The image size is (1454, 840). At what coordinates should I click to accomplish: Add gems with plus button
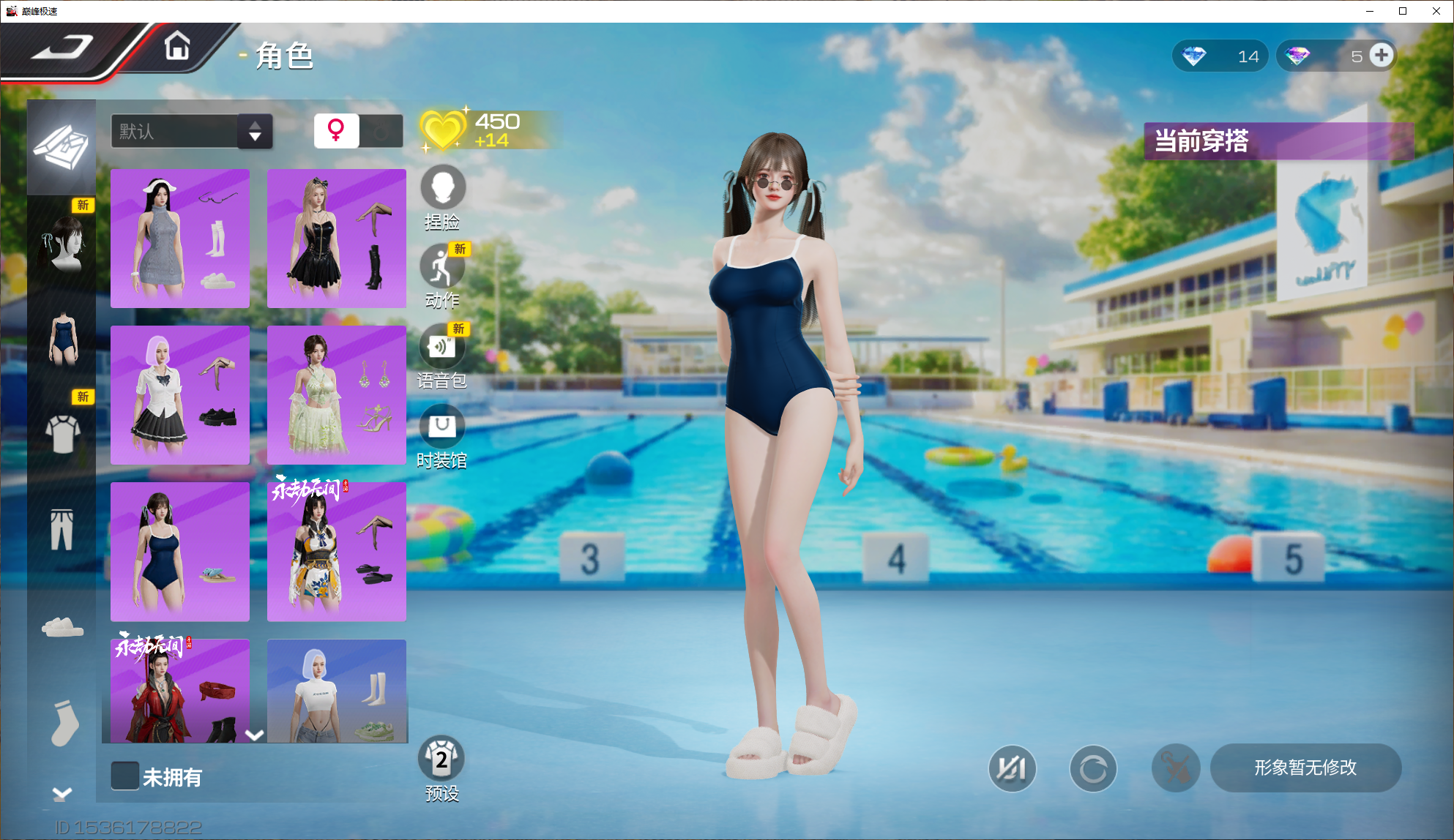coord(1381,56)
